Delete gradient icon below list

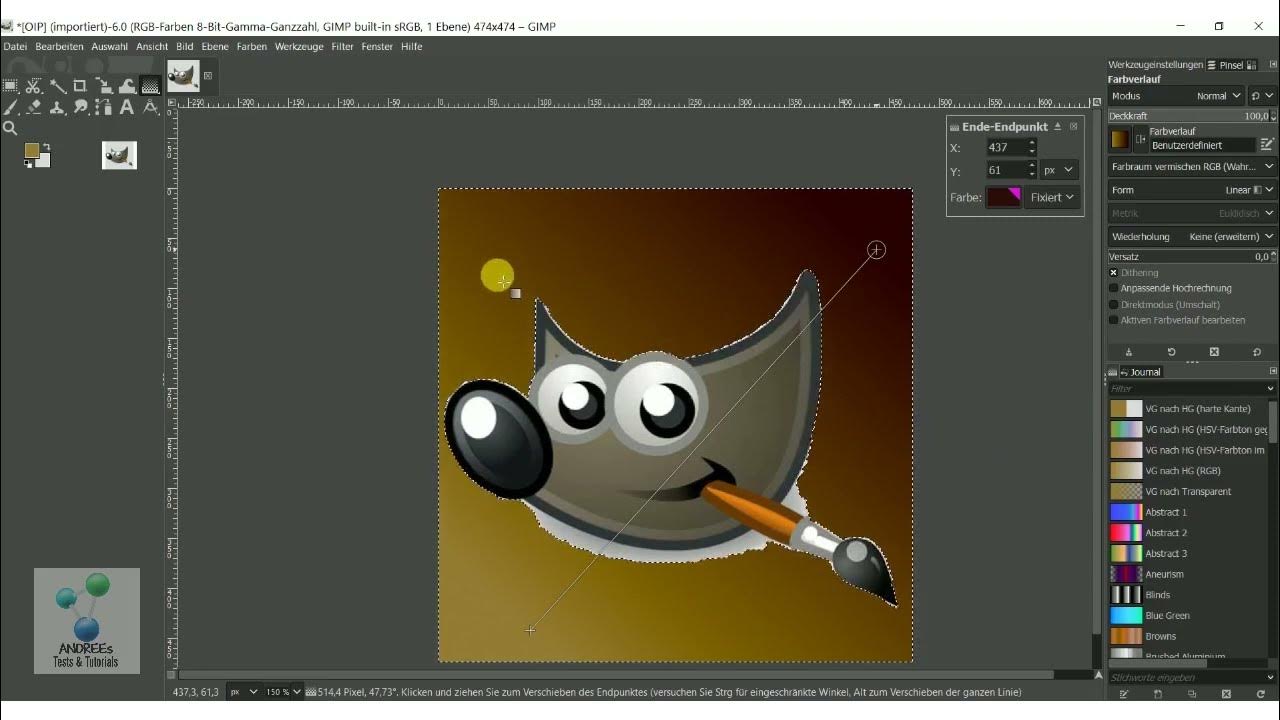(1226, 694)
